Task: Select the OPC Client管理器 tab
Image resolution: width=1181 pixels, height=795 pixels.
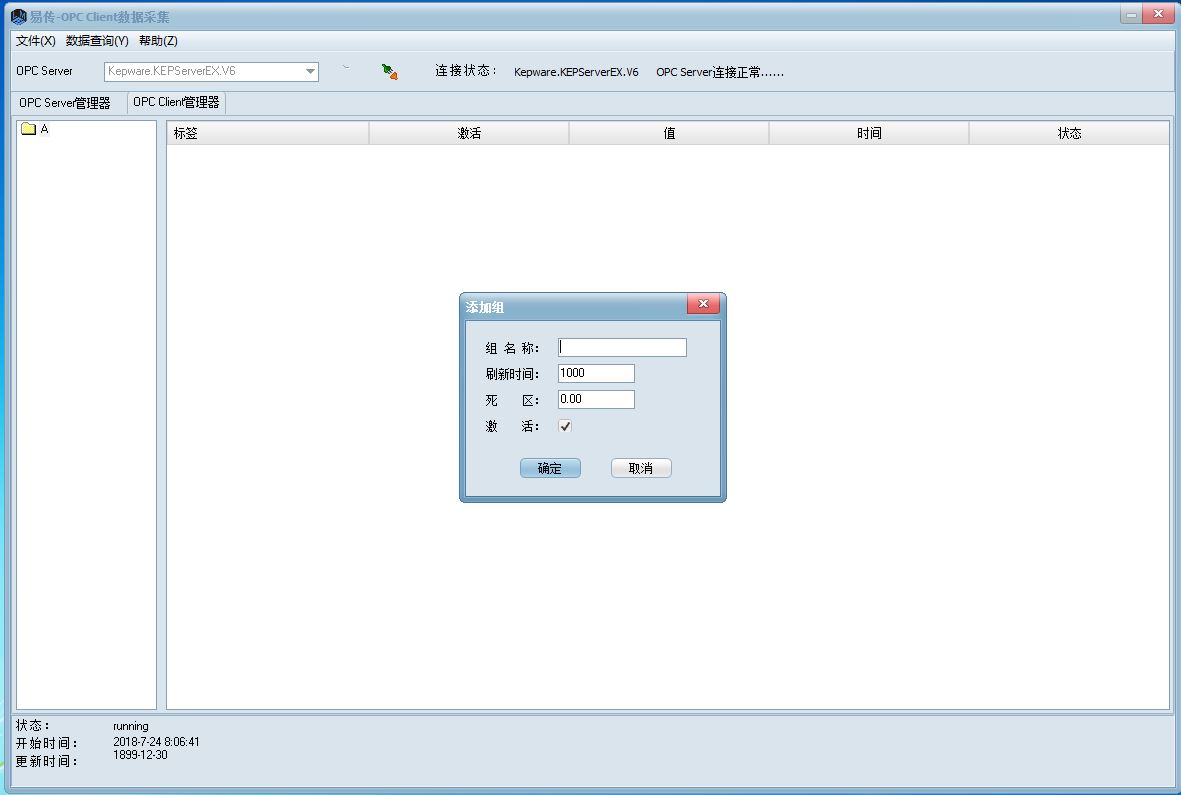Action: (x=176, y=102)
